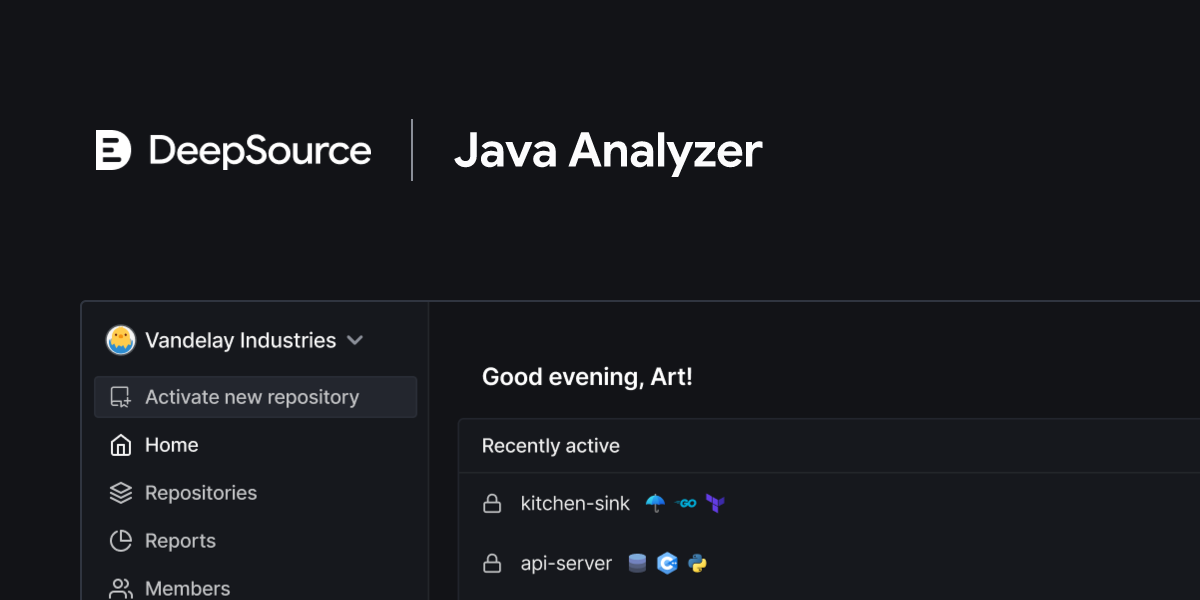
Task: Expand the Vandelay Industries organization dropdown
Action: (x=355, y=340)
